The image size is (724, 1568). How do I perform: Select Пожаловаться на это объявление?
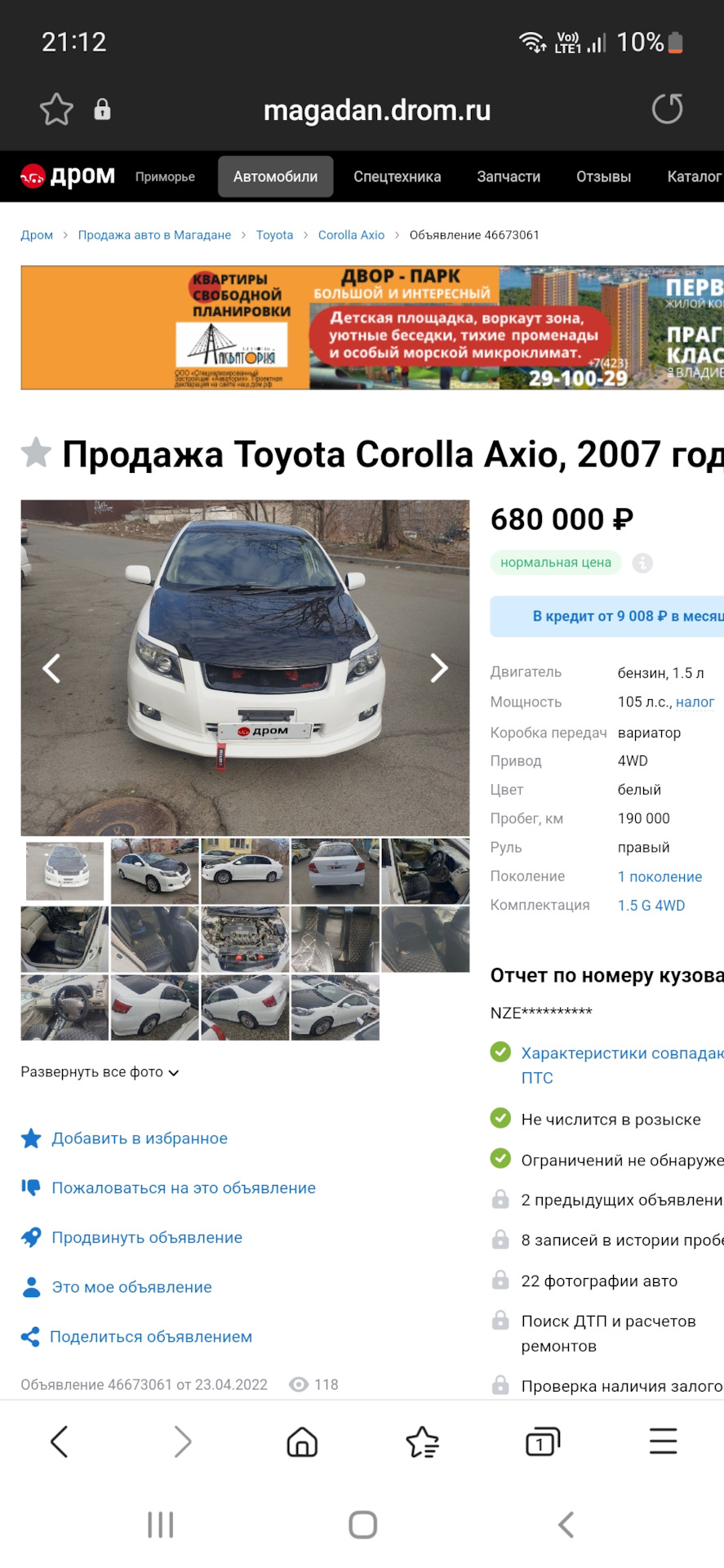(184, 1188)
